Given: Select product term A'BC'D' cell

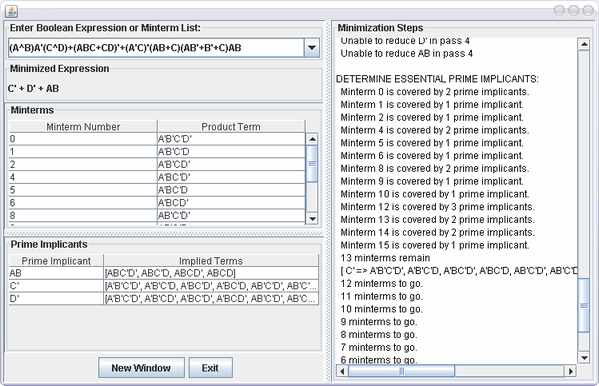Looking at the screenshot, I should pyautogui.click(x=231, y=177).
